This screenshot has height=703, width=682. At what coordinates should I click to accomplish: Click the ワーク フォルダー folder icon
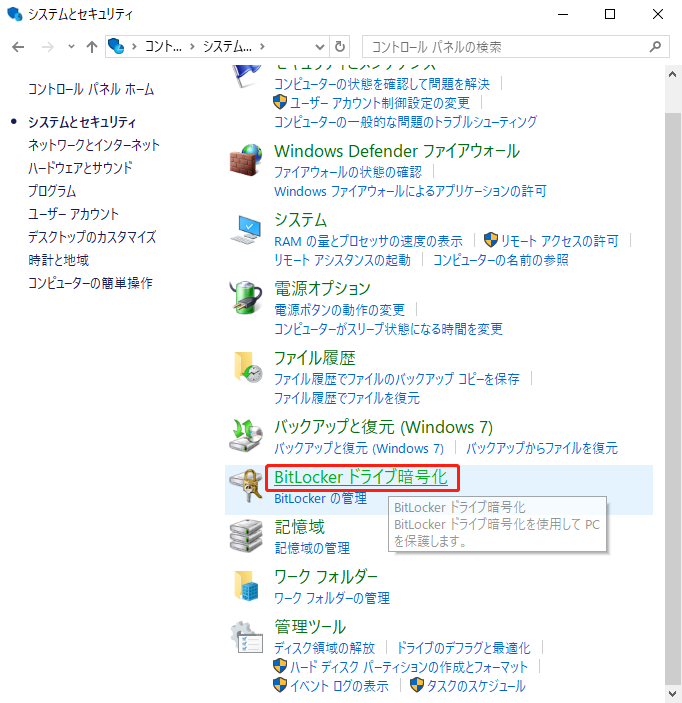(x=247, y=586)
